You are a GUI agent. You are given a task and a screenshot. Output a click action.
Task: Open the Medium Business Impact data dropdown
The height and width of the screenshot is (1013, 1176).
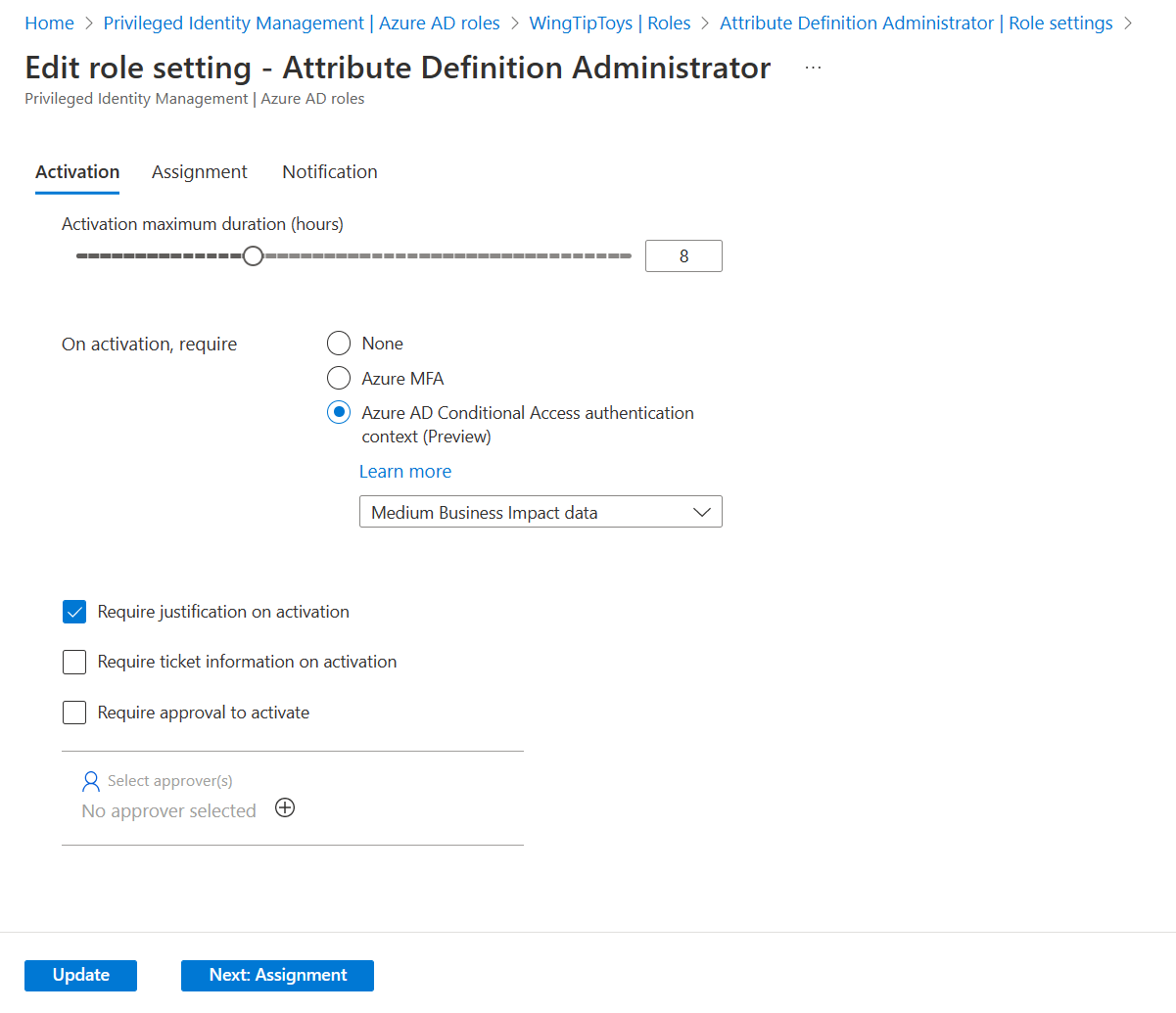(541, 512)
